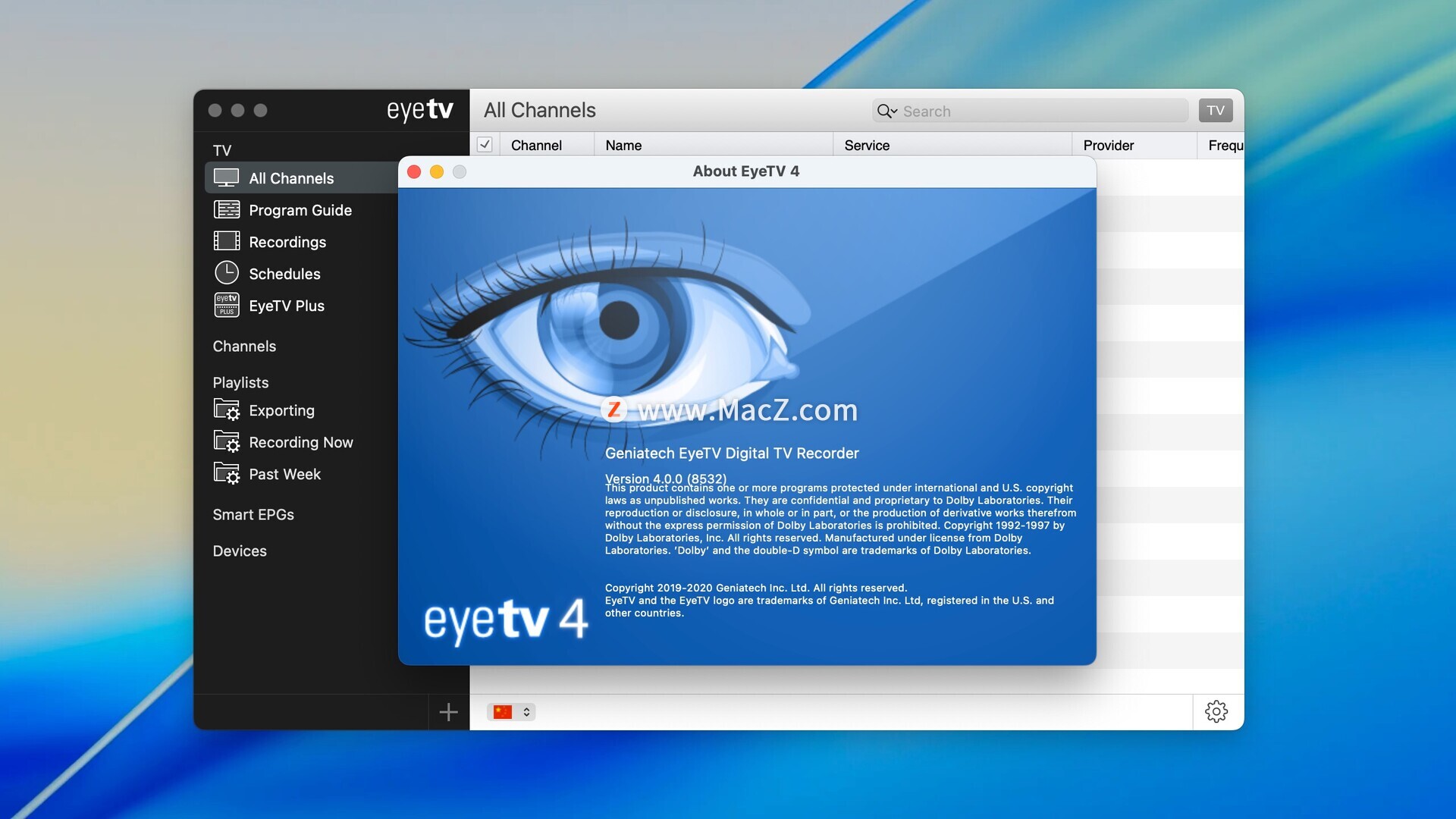This screenshot has width=1456, height=819.
Task: Open the Exporting smart playlist folder icon
Action: [226, 410]
